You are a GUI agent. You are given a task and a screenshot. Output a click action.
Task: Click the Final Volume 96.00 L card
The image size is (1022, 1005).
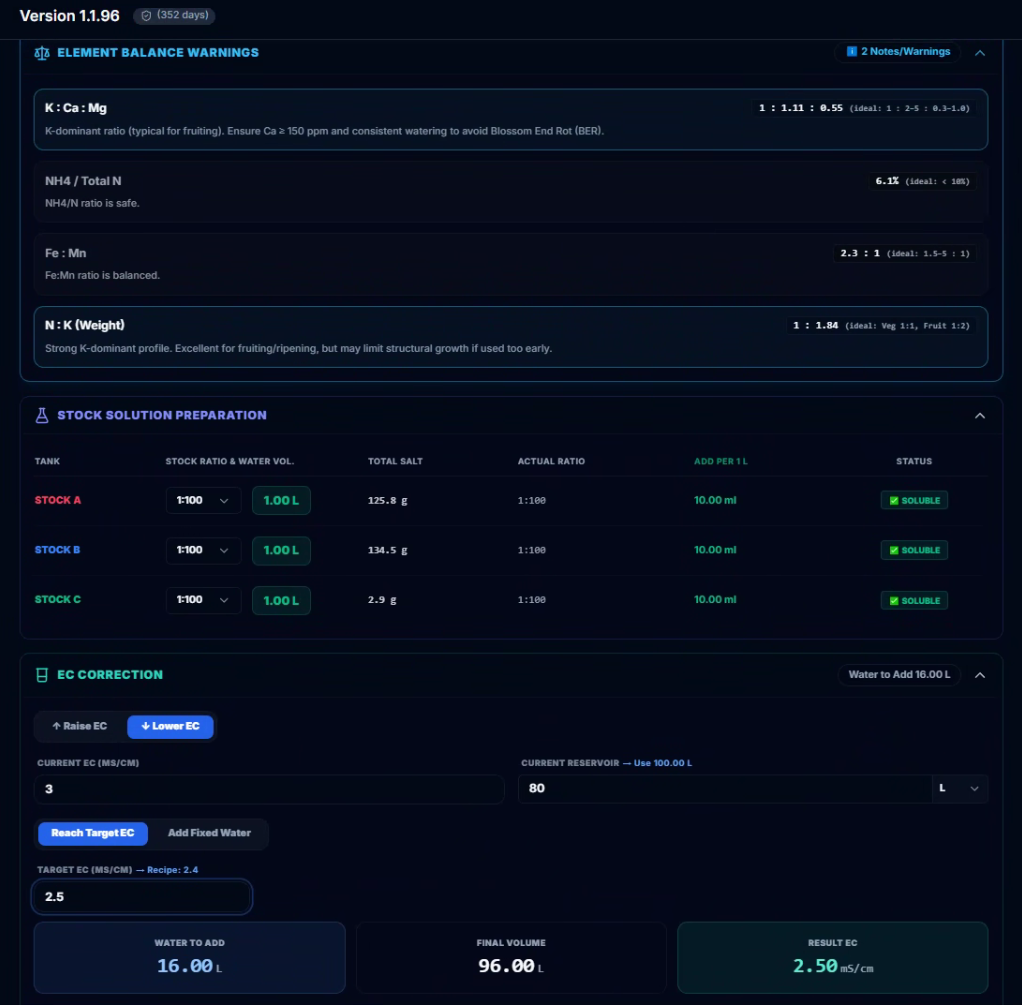point(511,957)
